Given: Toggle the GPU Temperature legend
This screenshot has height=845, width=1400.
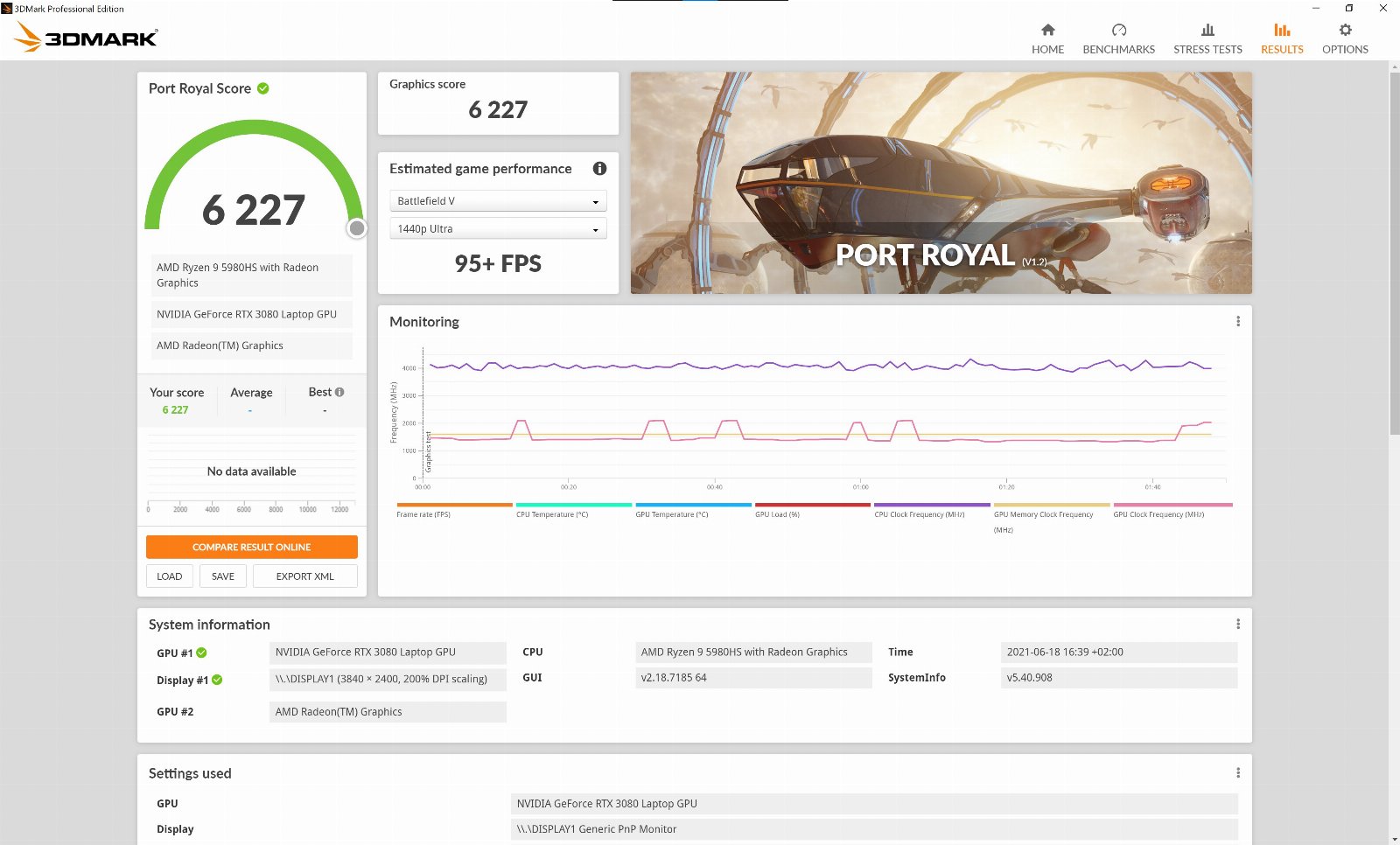Looking at the screenshot, I should [693, 511].
